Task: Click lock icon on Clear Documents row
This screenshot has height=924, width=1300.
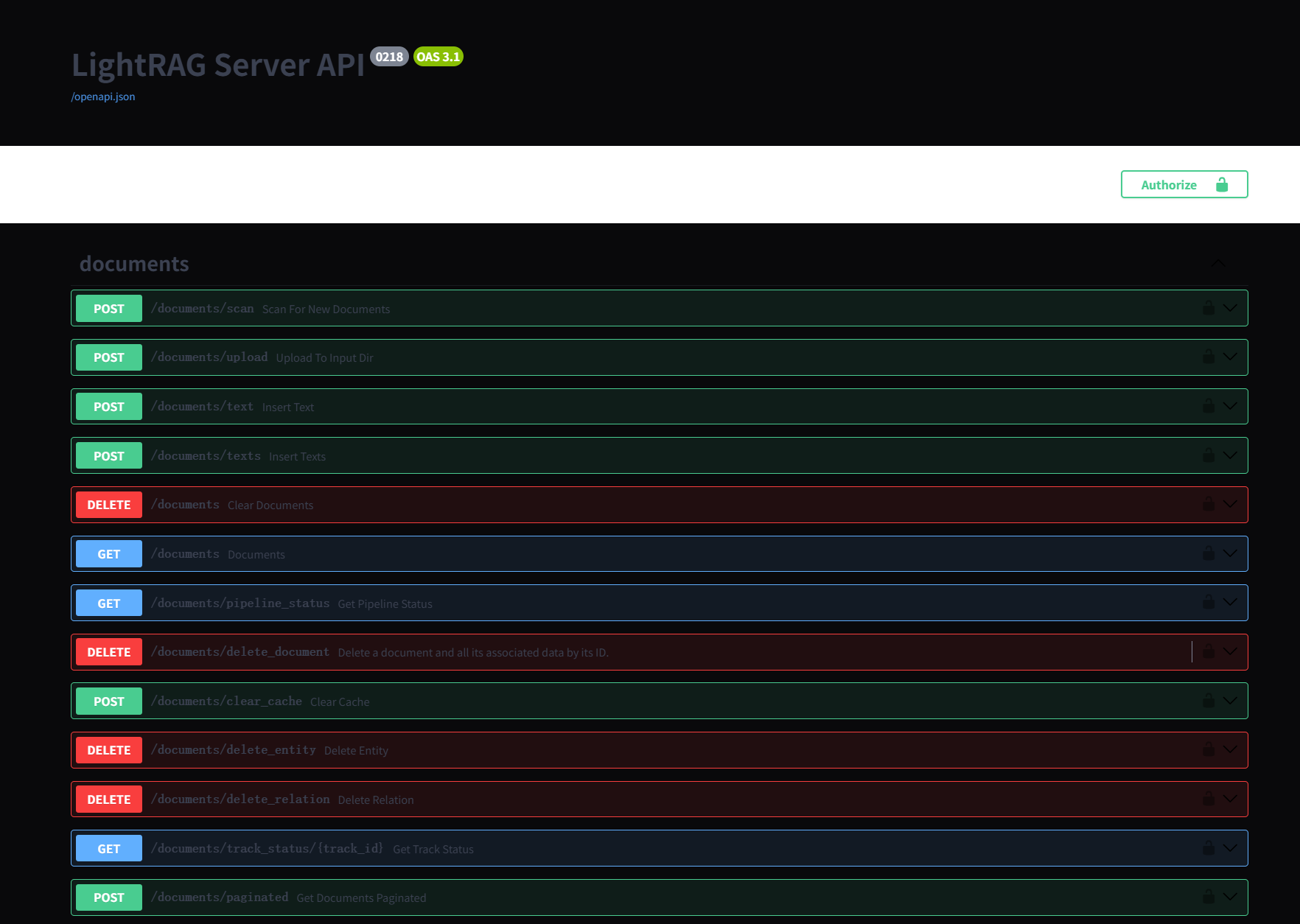Action: click(1209, 504)
